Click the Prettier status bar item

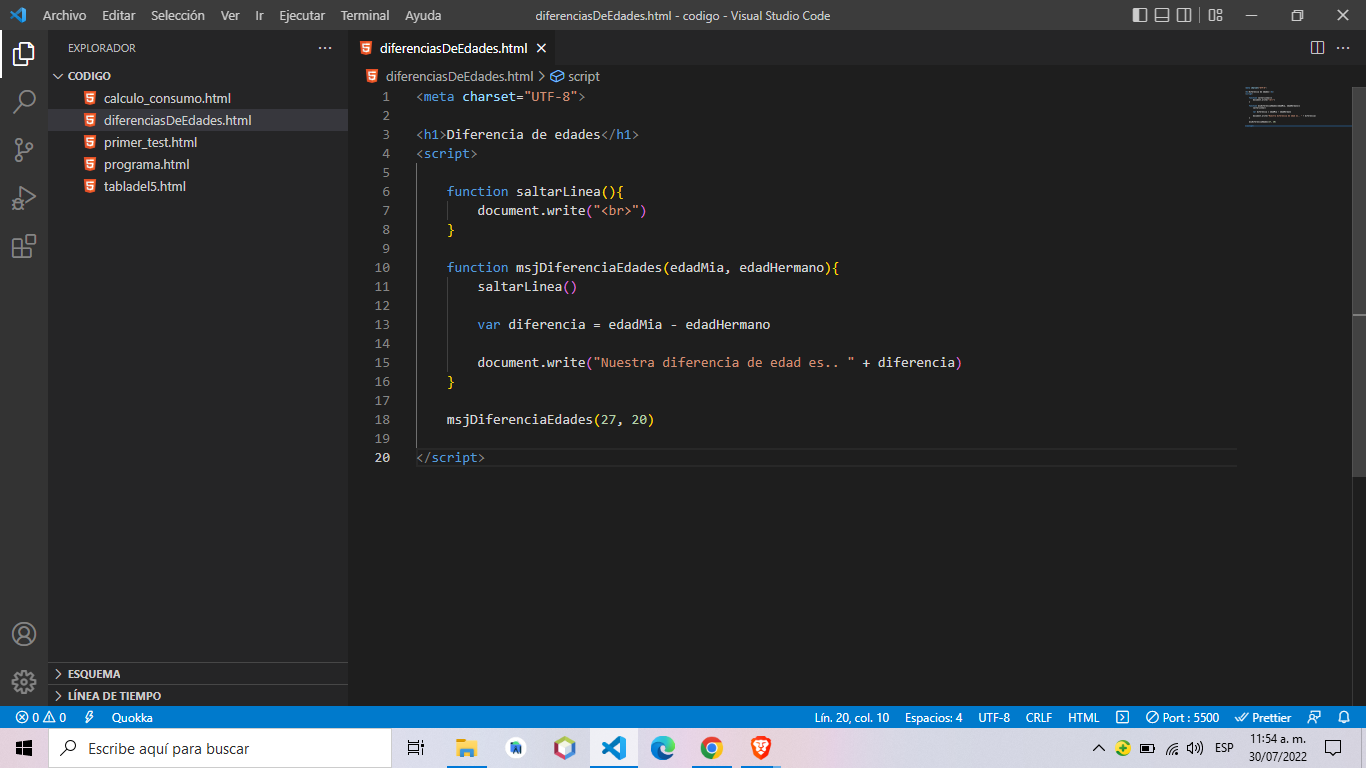point(1263,717)
